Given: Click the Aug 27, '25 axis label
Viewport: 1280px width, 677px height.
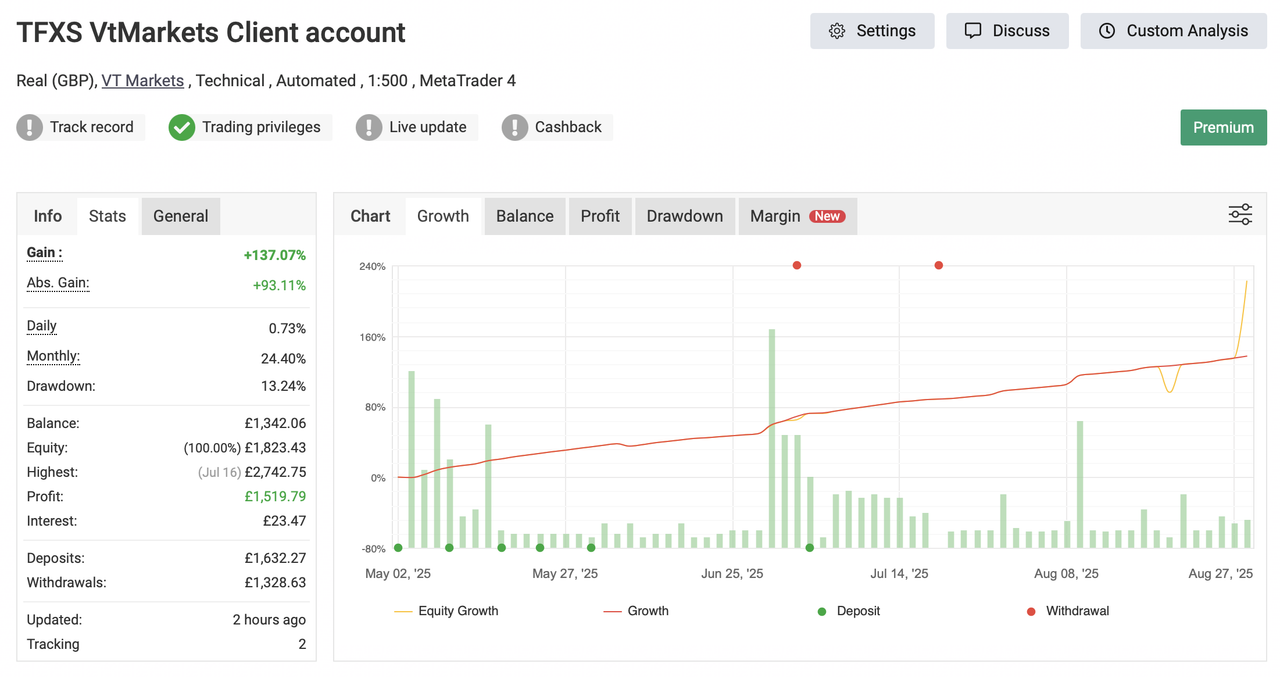Looking at the screenshot, I should point(1220,573).
